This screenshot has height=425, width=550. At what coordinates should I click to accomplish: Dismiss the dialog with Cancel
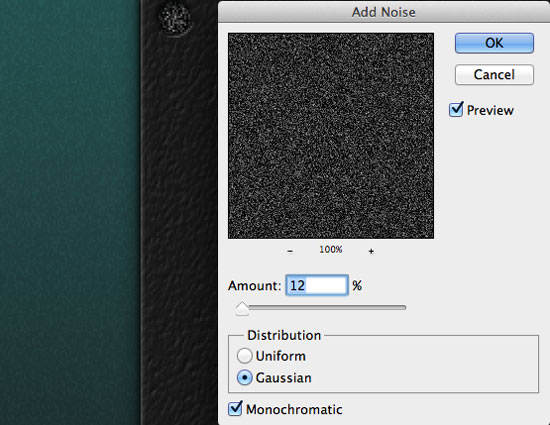click(x=494, y=74)
